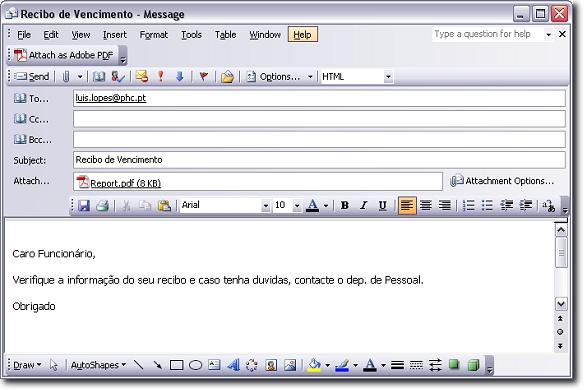Click the Create Rule envelope icon
The height and width of the screenshot is (390, 584).
227,77
